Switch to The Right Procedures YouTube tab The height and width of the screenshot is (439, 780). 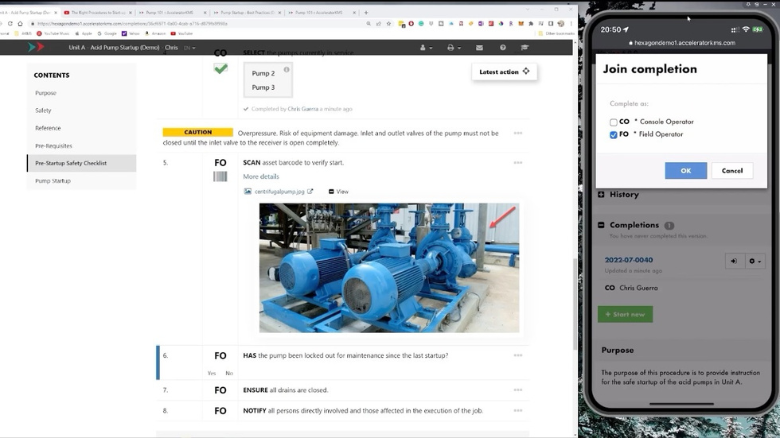(98, 12)
